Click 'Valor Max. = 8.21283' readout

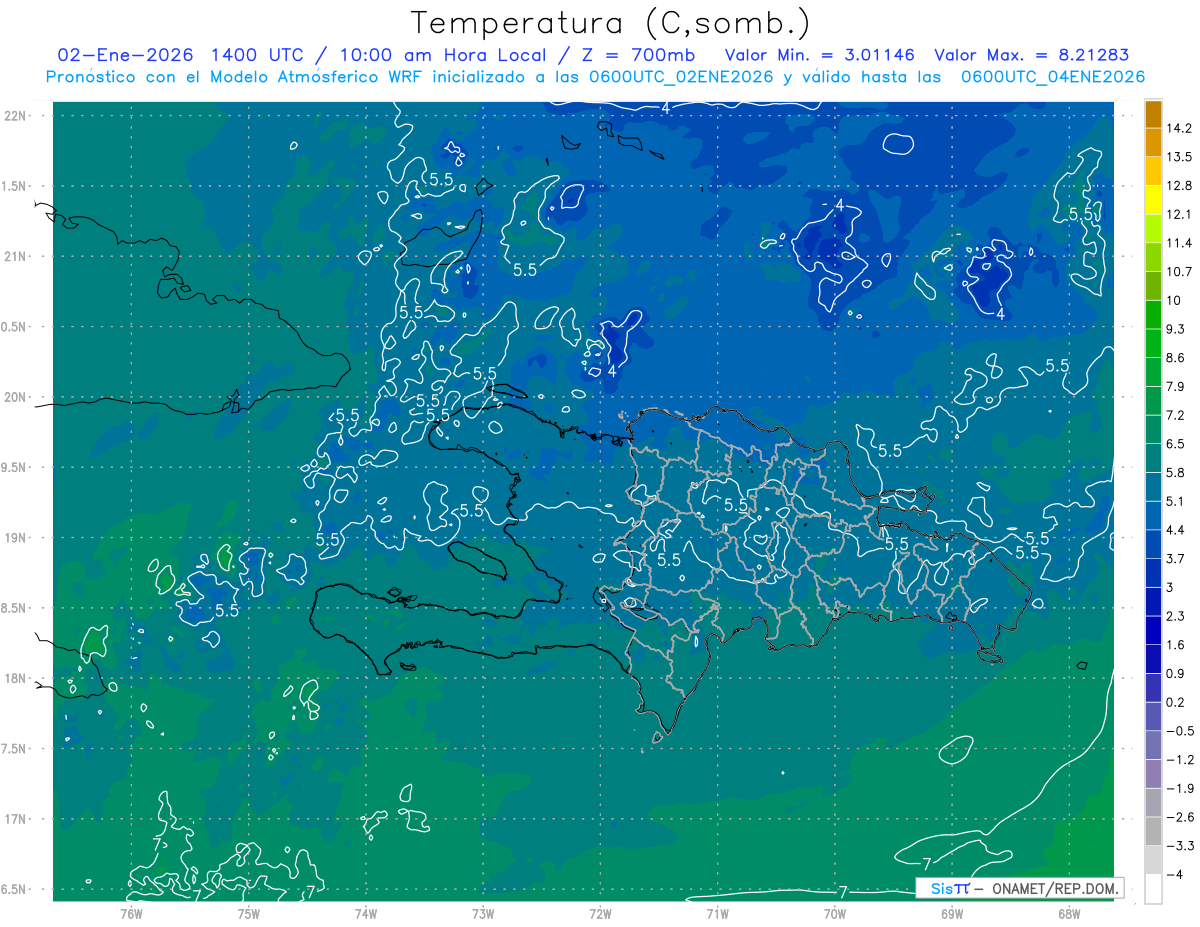tap(1031, 55)
